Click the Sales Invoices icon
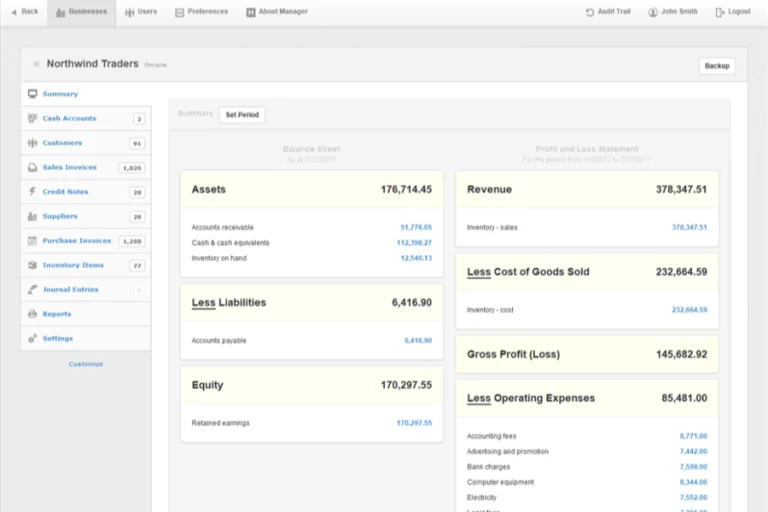Screen dimensions: 768x512 point(32,167)
